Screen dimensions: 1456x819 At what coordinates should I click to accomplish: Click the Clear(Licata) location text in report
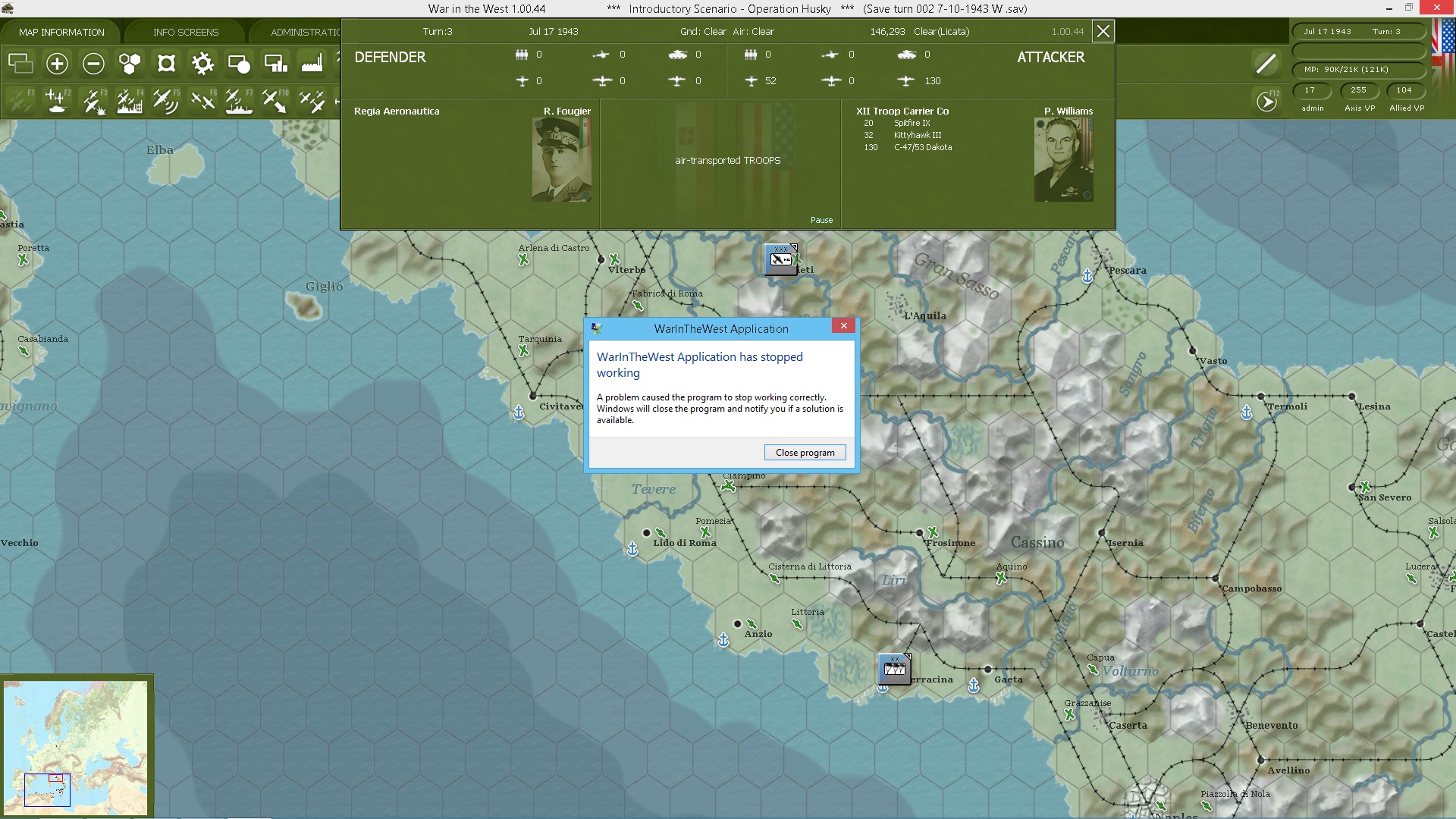(x=941, y=32)
